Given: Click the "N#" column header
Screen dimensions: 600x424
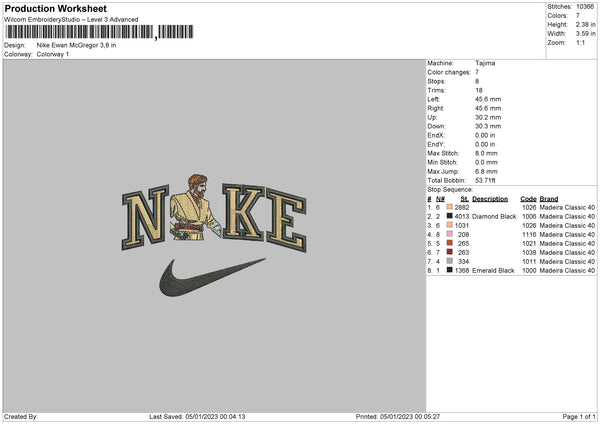Looking at the screenshot, I should 440,199.
